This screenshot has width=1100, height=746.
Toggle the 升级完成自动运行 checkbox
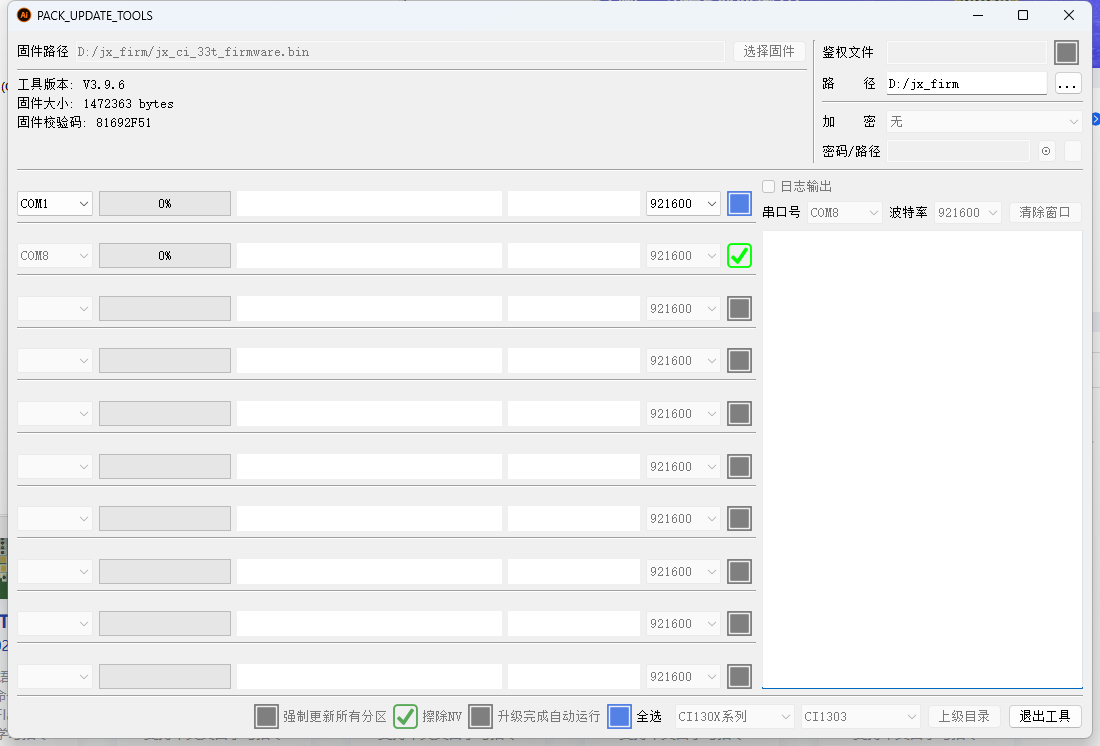click(480, 716)
